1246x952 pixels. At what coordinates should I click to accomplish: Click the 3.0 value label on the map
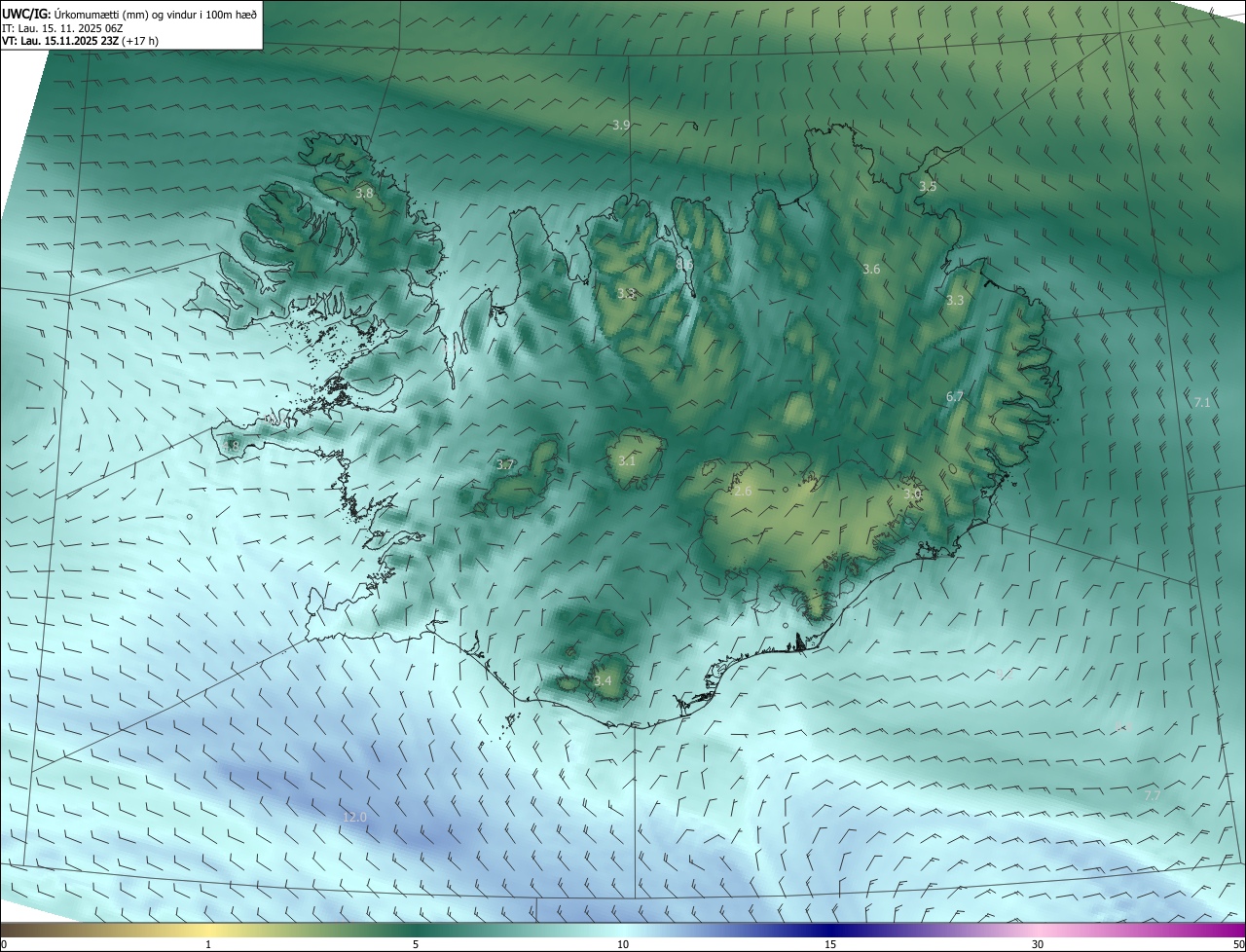(912, 494)
